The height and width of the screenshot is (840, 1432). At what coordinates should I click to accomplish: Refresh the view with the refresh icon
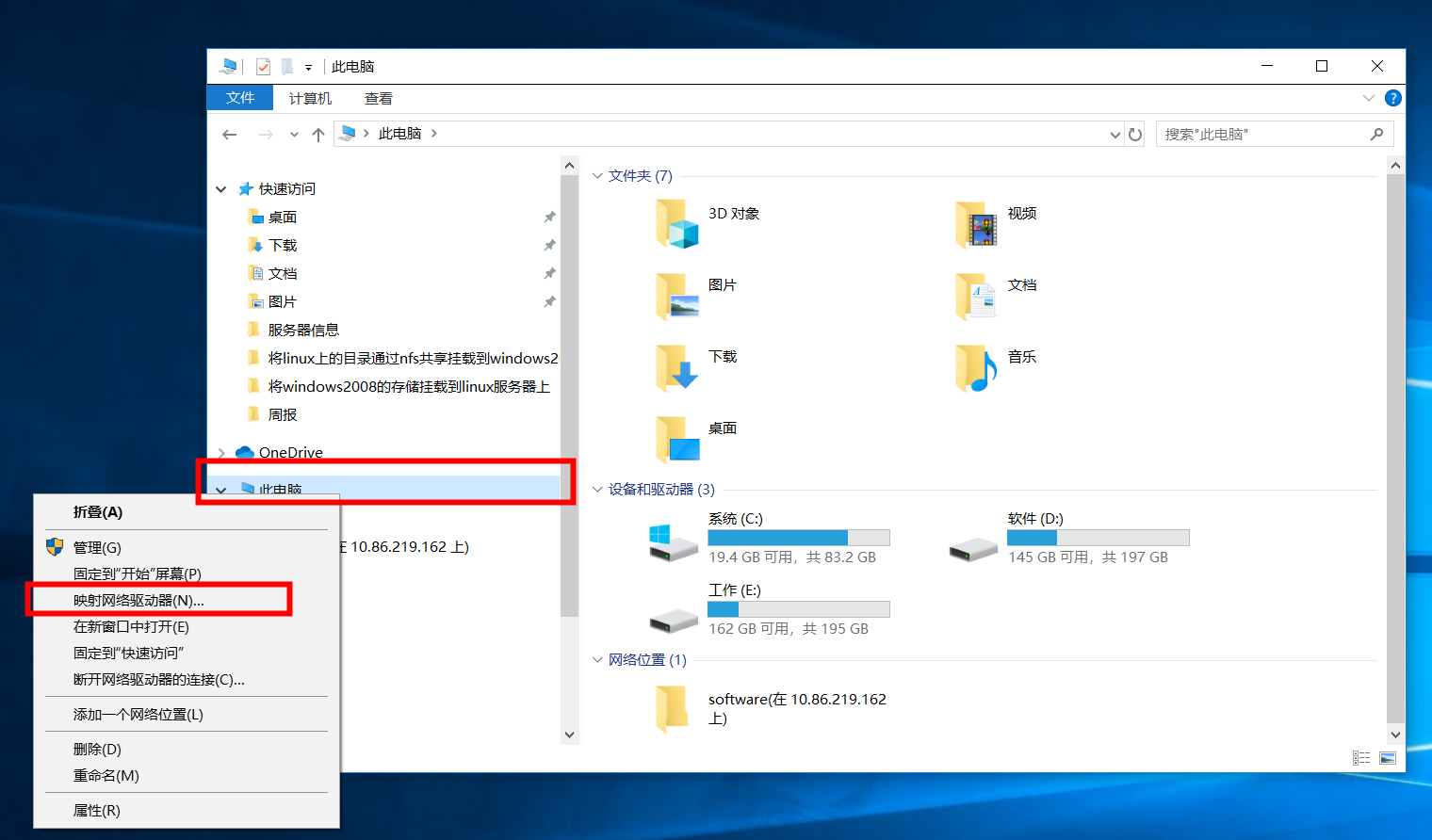[1135, 134]
